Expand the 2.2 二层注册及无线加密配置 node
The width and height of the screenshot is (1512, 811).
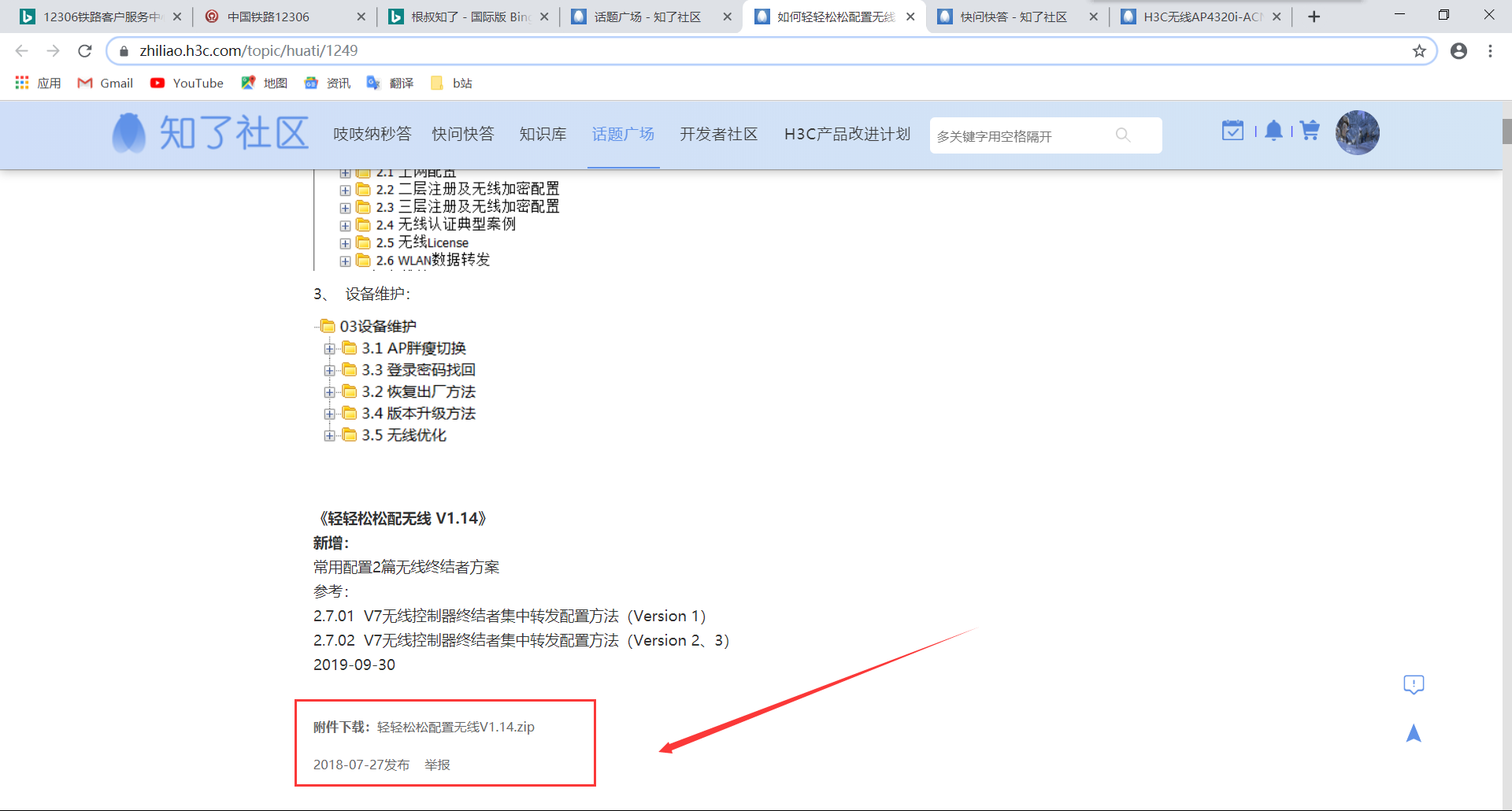[x=345, y=191]
